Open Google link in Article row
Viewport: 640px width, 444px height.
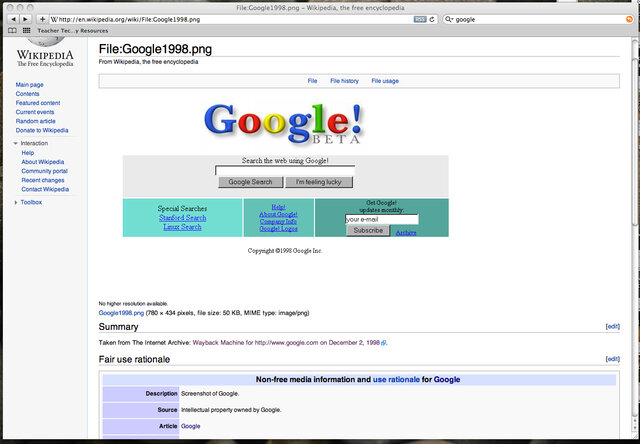pyautogui.click(x=191, y=426)
